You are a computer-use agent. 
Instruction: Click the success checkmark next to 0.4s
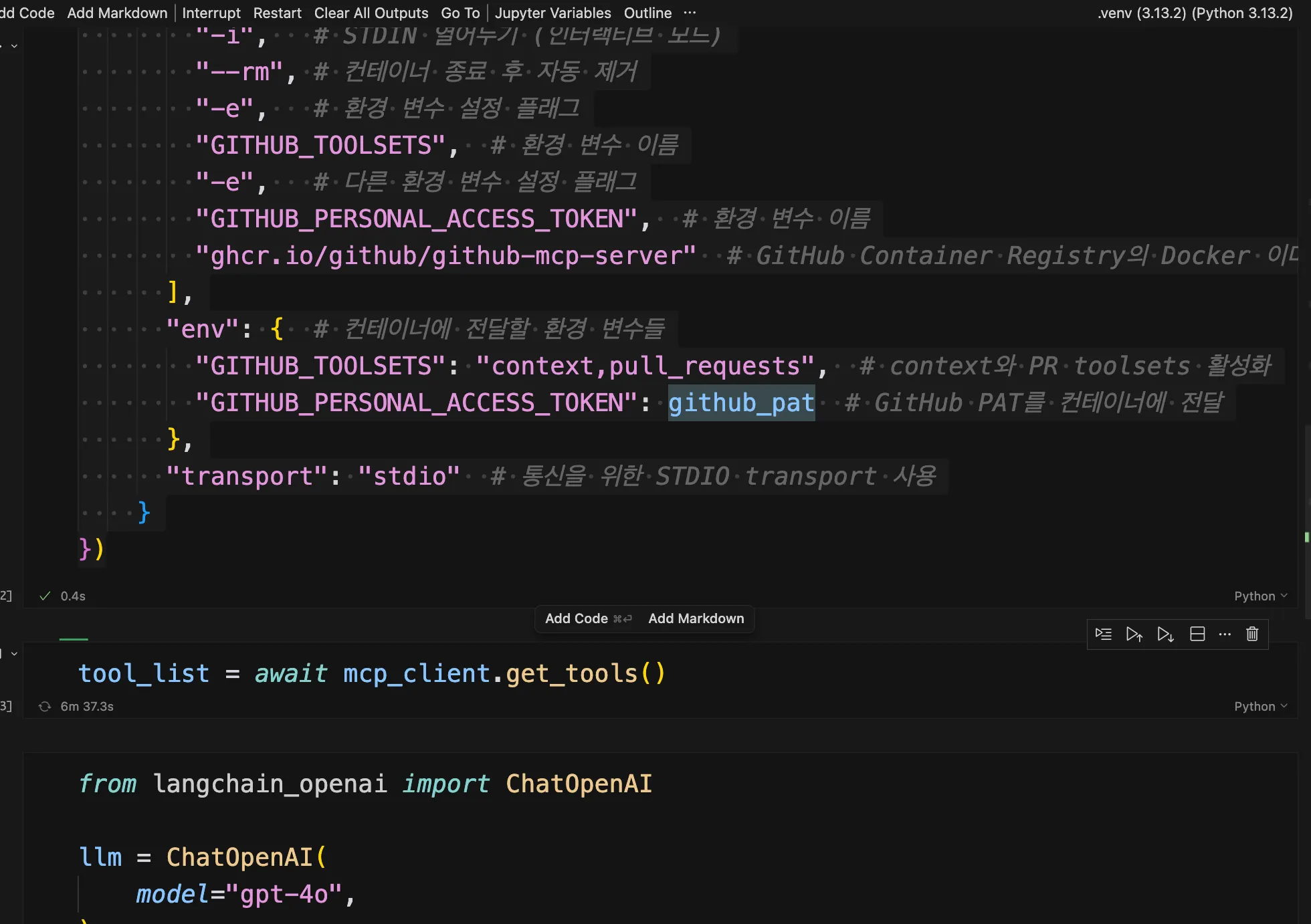45,596
